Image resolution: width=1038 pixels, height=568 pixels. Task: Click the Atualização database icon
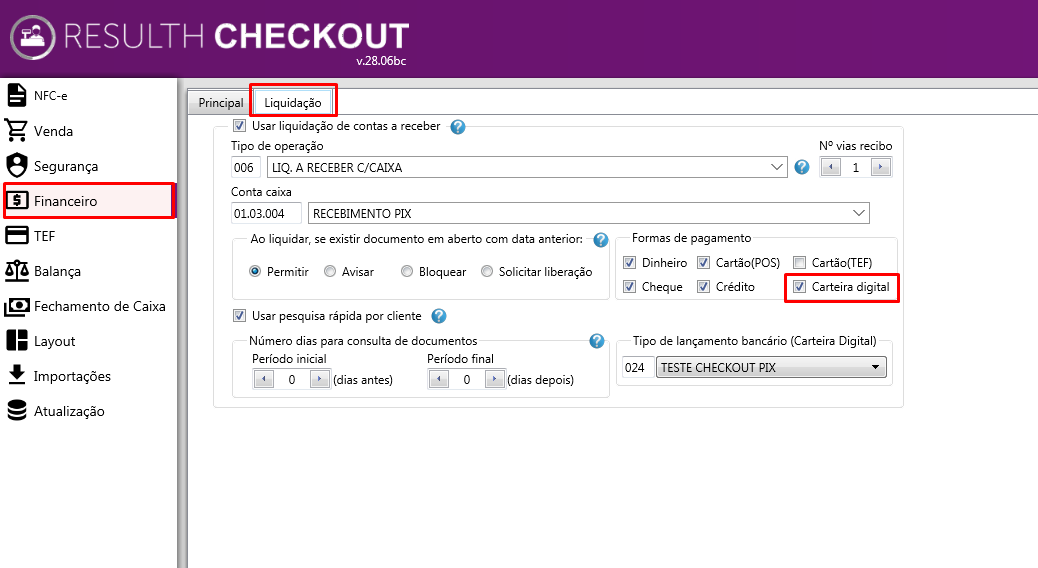point(17,410)
